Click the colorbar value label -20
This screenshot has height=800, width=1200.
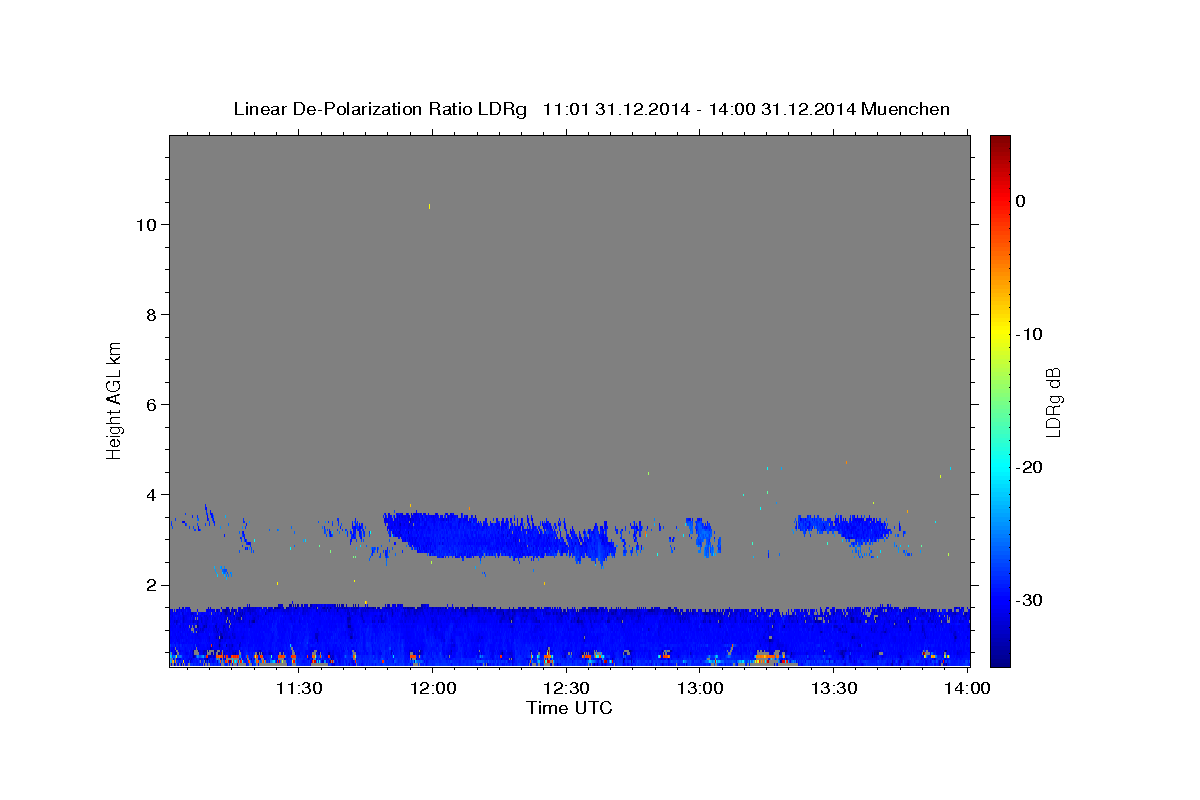click(x=1029, y=467)
